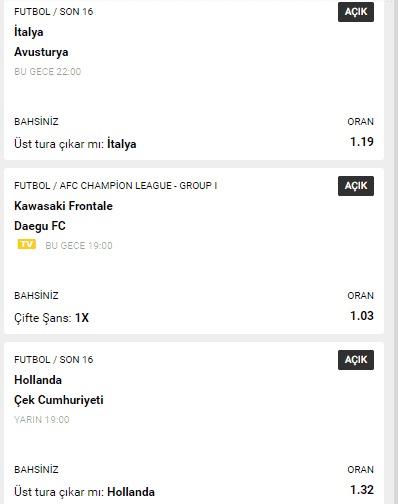Screen dimensions: 398x504
Task: Click the yellow TV icon for Kawasaki Frontale match
Action: coord(27,244)
